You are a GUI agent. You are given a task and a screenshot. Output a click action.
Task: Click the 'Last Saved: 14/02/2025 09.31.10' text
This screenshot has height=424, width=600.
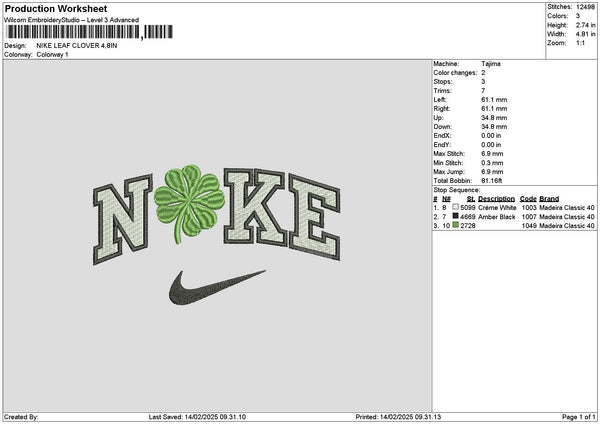197,417
